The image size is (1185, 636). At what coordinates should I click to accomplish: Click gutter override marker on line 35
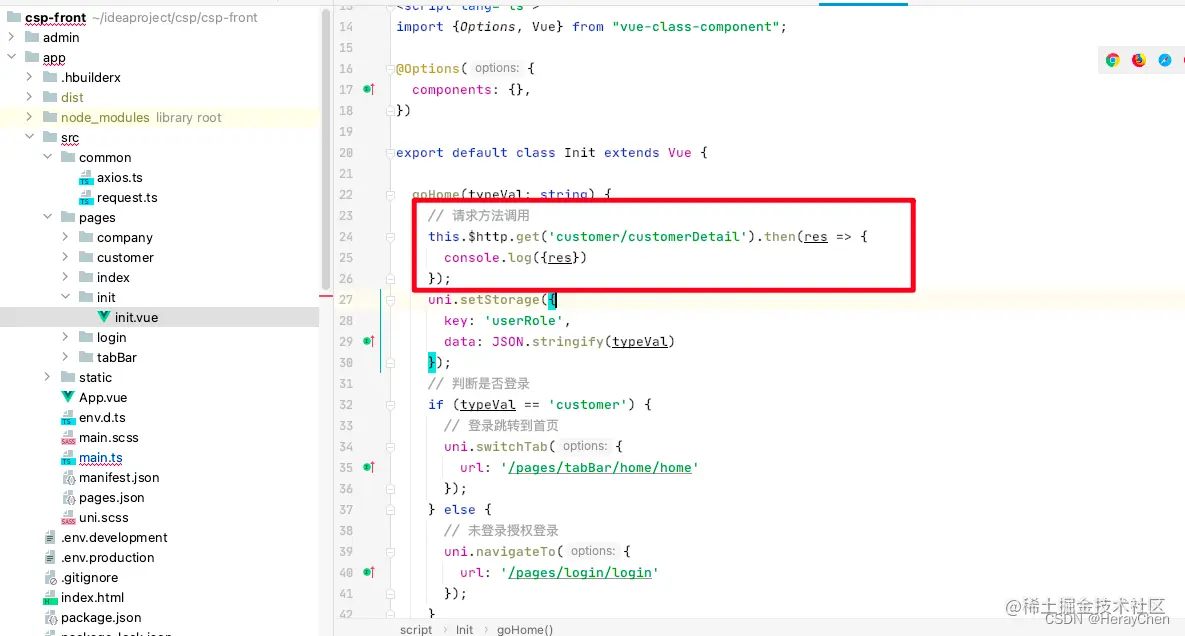pyautogui.click(x=369, y=468)
